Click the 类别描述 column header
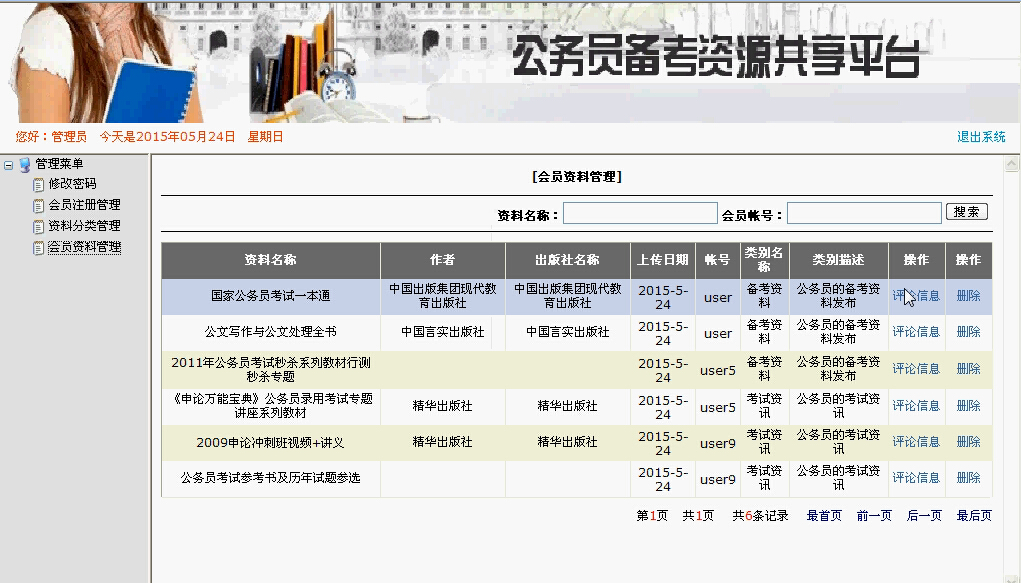The image size is (1021, 583). pyautogui.click(x=839, y=260)
